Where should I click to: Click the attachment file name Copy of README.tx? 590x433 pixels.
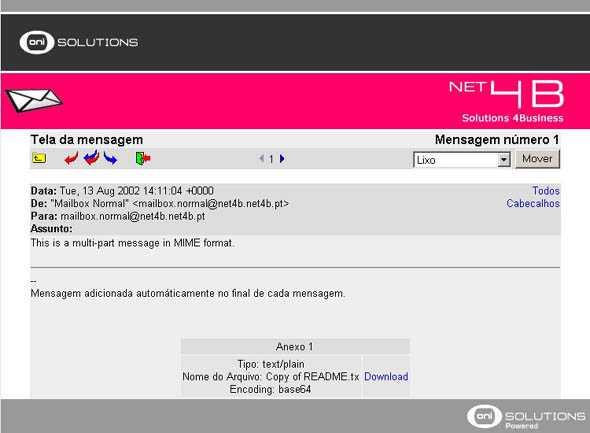click(x=312, y=377)
